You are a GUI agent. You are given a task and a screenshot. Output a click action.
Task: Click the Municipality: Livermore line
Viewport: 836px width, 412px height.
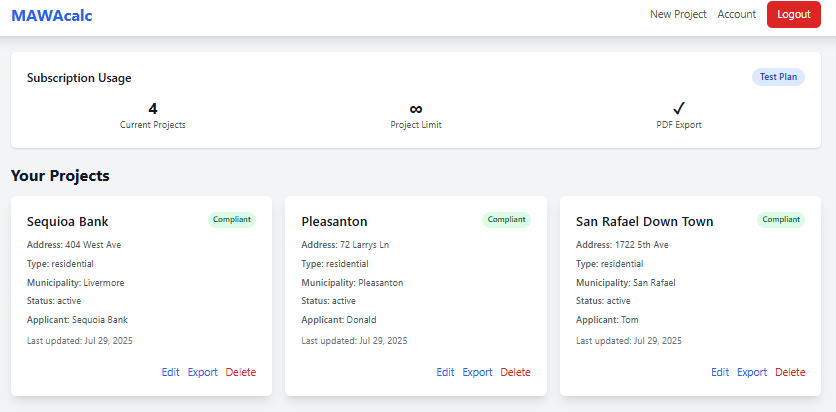[x=75, y=282]
